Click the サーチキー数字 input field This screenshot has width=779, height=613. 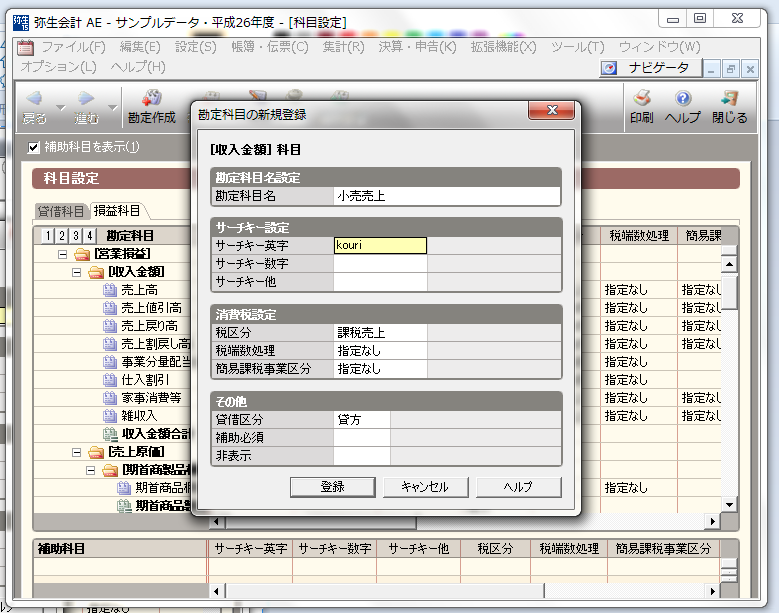tap(380, 264)
